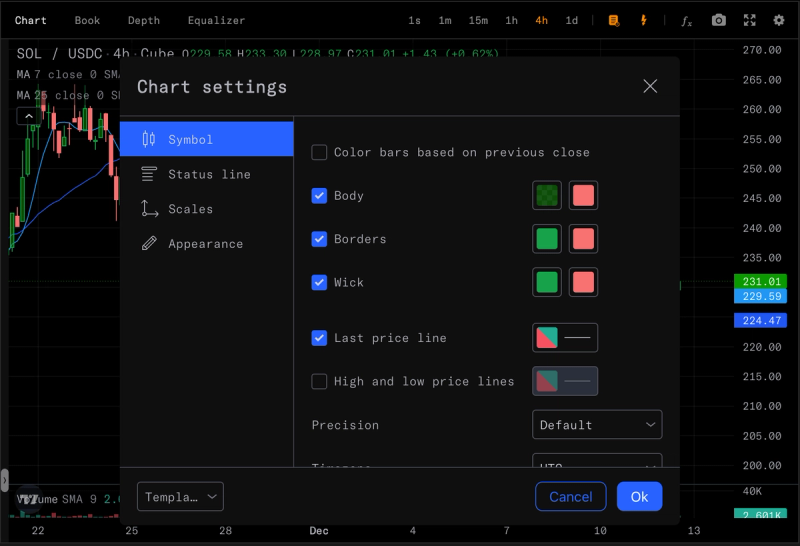Click the Cancel button

point(570,497)
